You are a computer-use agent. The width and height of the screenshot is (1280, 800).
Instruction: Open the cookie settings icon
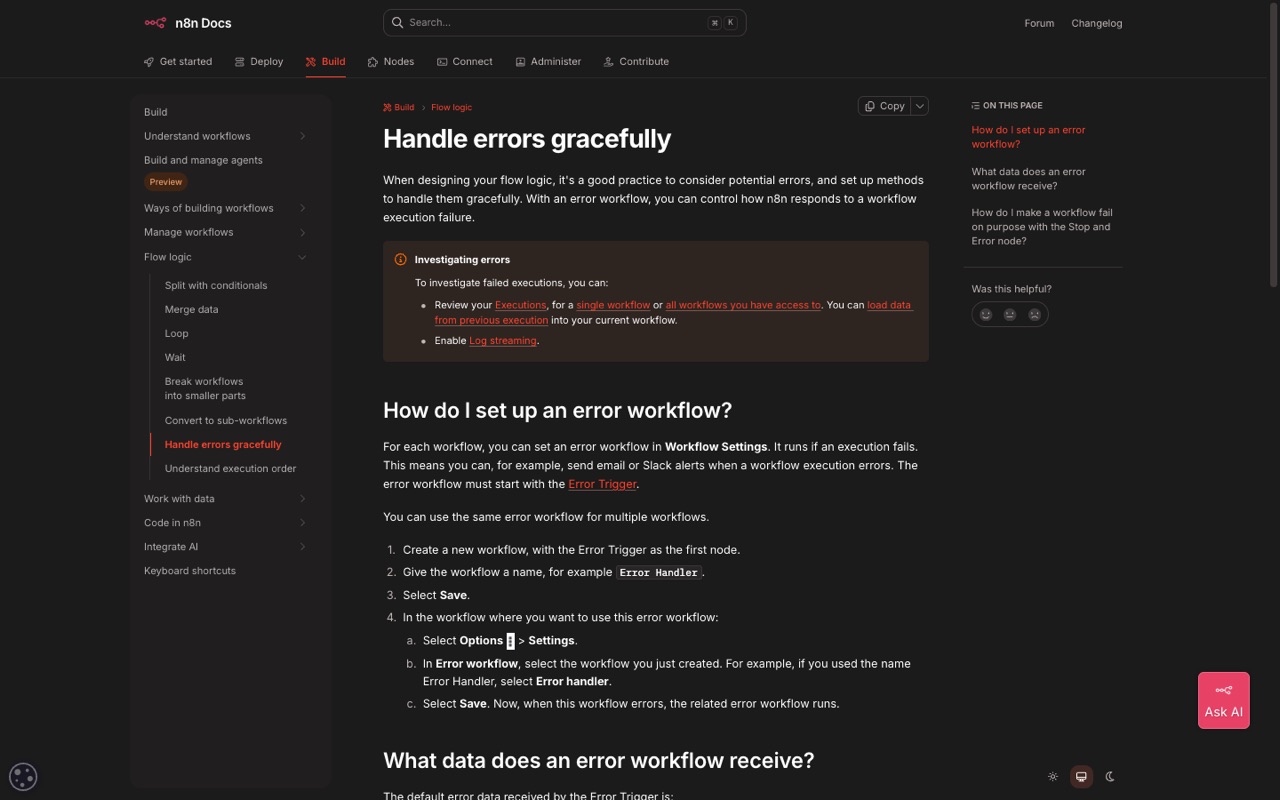tap(23, 776)
